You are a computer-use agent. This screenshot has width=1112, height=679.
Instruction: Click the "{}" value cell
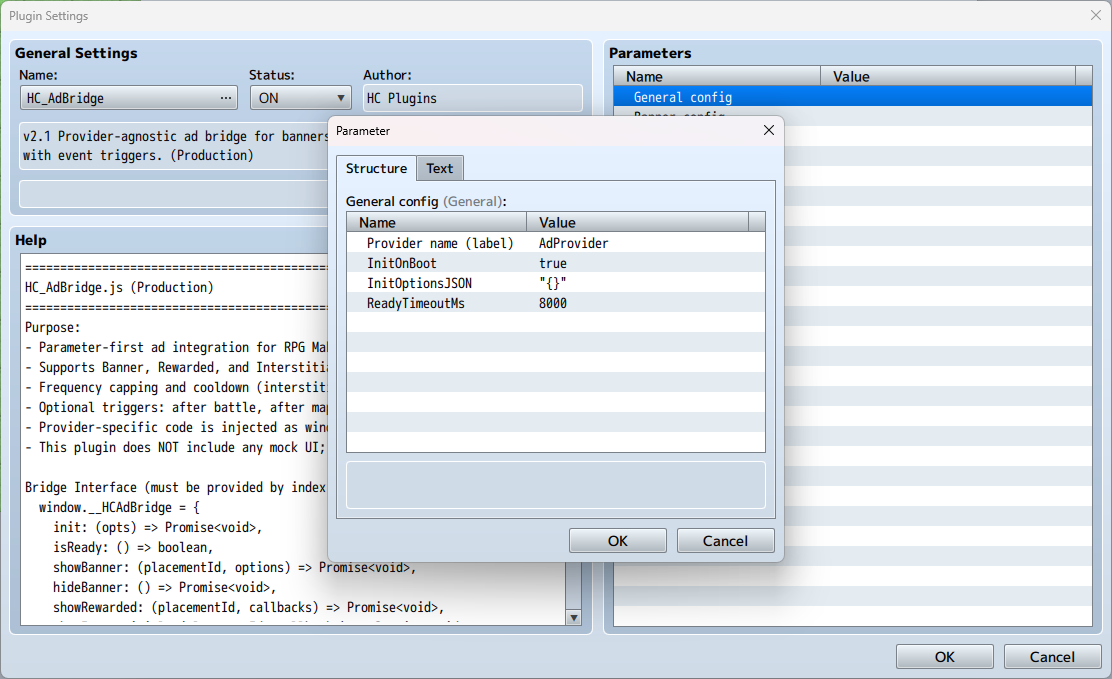(552, 283)
